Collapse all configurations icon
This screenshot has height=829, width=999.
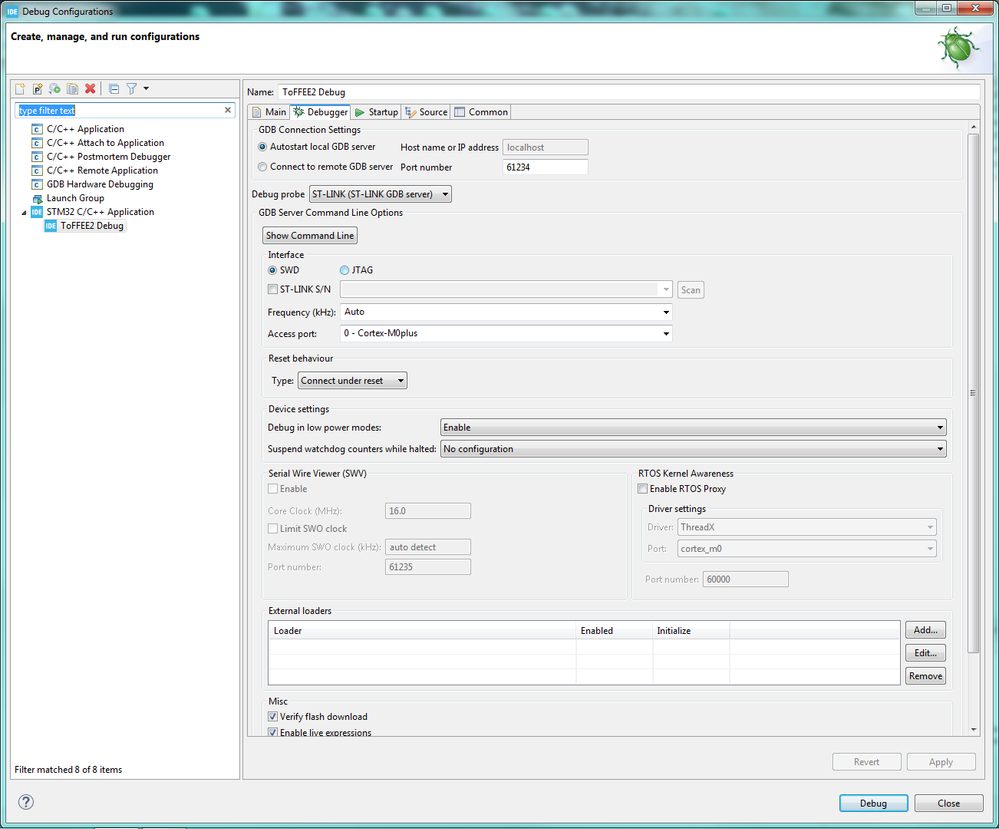114,89
